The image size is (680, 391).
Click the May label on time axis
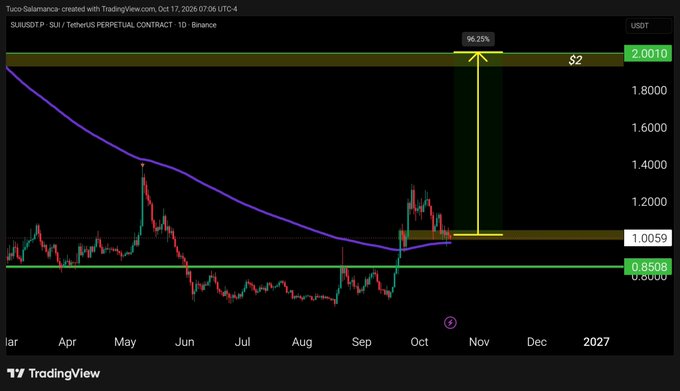[x=125, y=342]
